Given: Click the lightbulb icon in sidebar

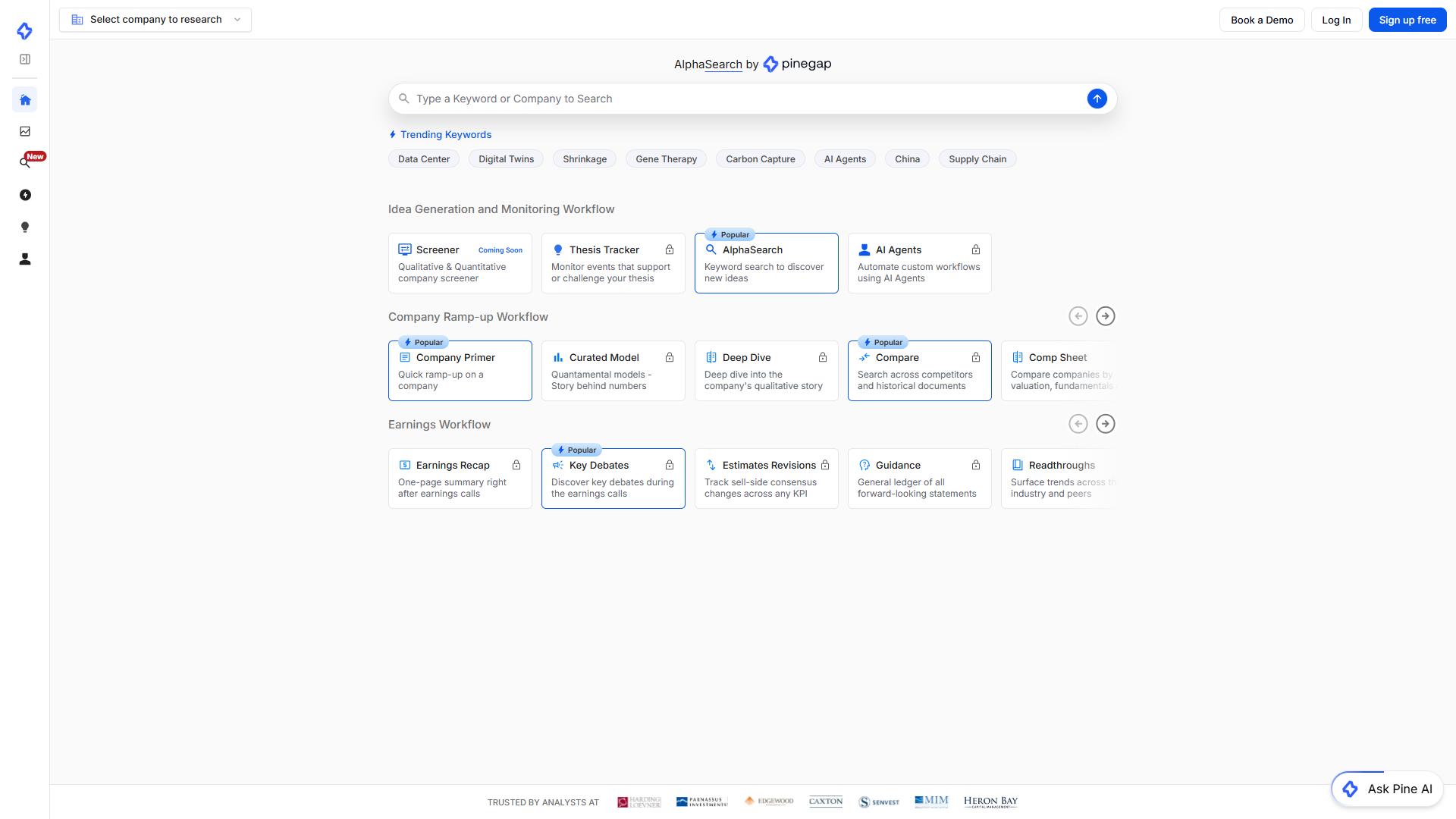Looking at the screenshot, I should (25, 227).
